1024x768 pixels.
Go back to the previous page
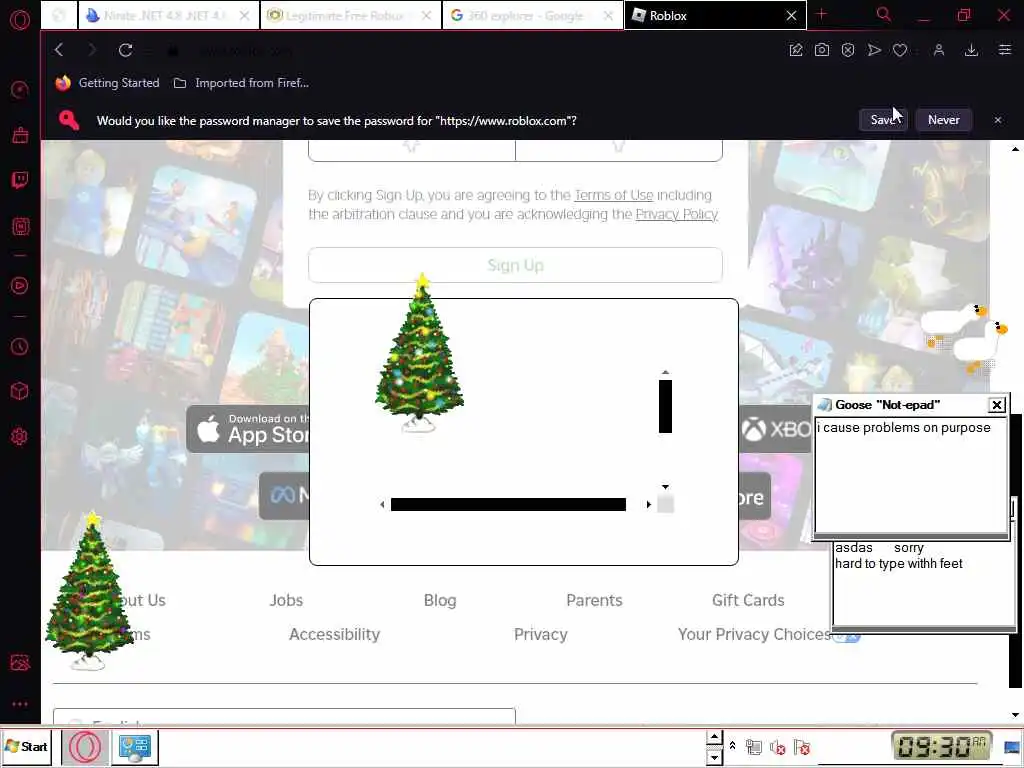(59, 50)
